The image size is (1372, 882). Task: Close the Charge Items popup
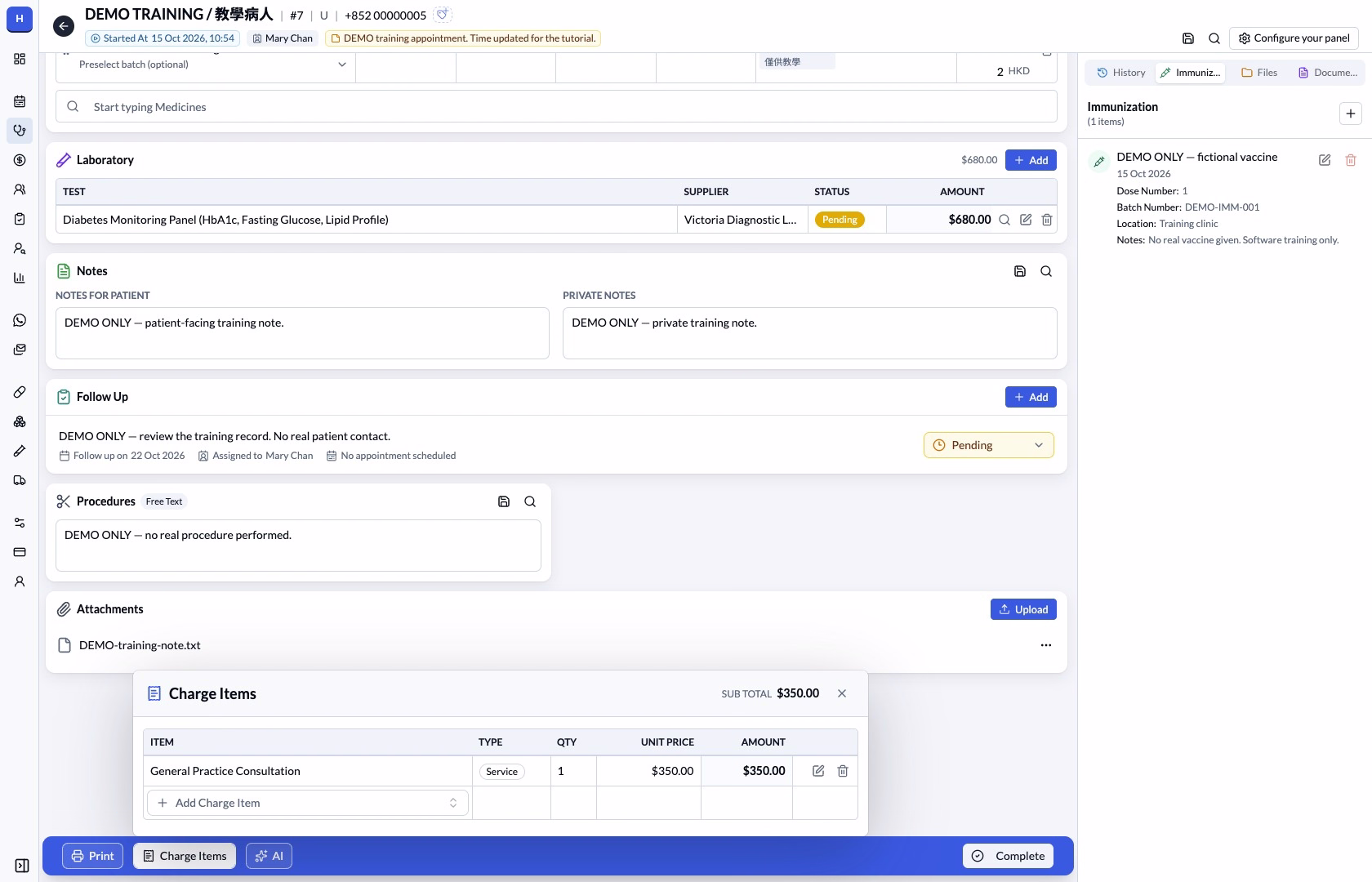coord(842,693)
